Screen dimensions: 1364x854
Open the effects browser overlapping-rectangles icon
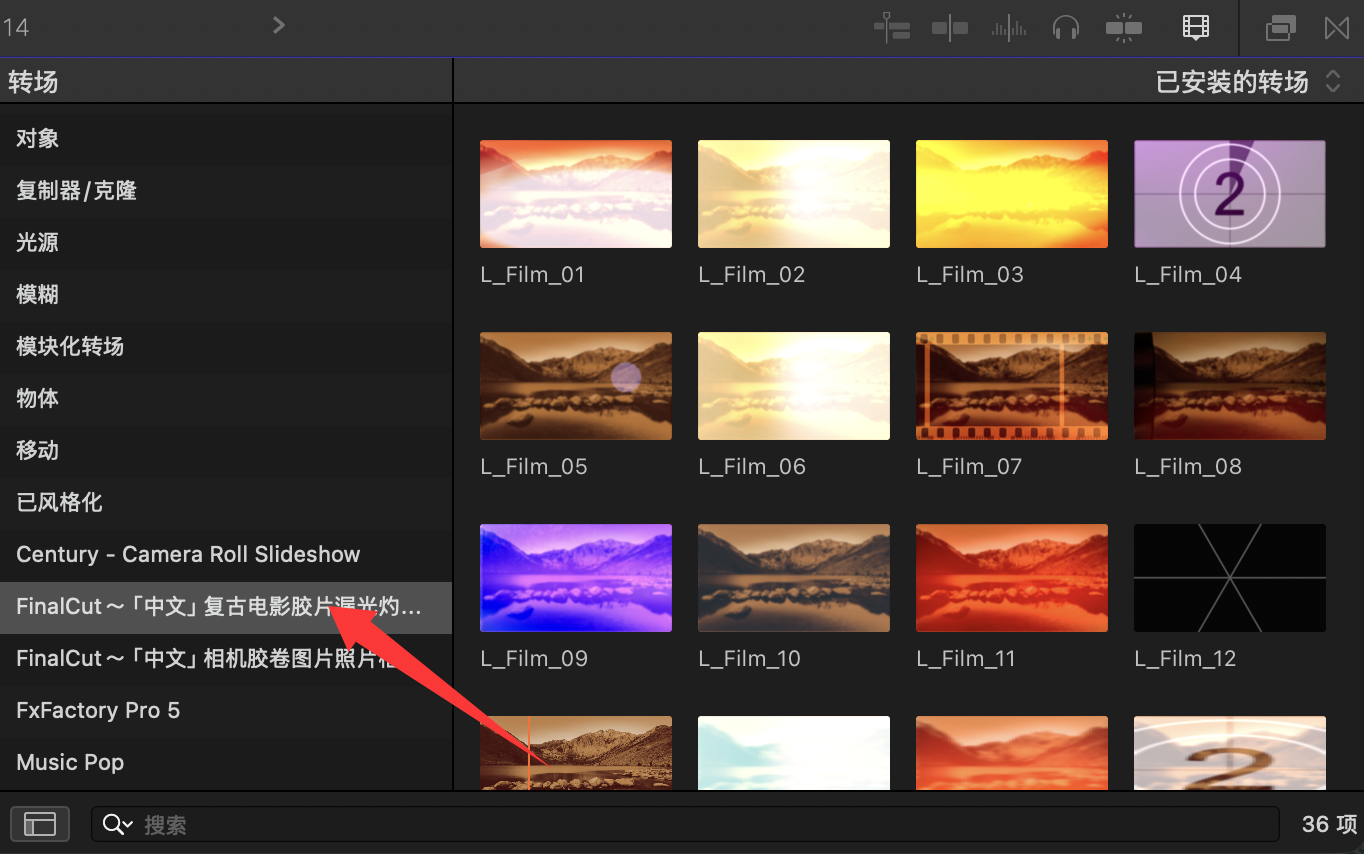coord(1280,28)
